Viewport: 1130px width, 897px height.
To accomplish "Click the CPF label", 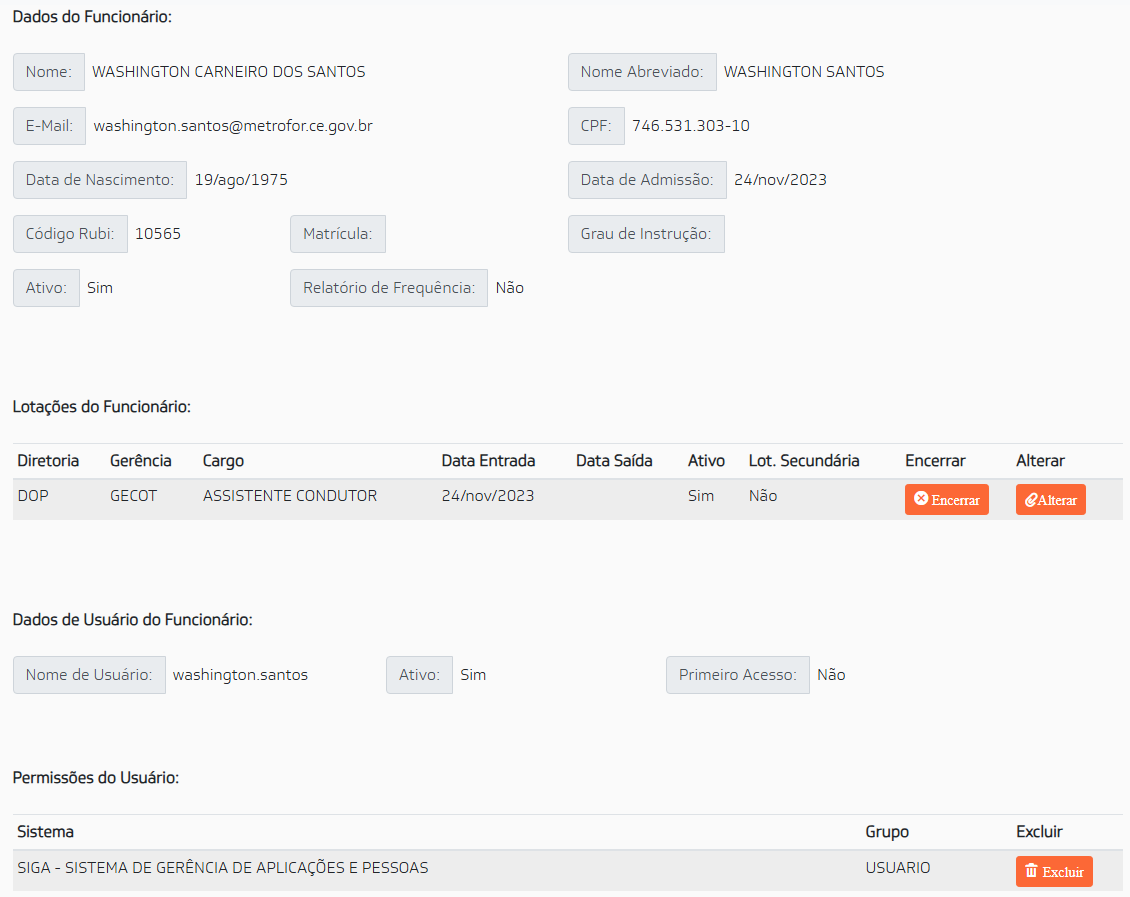I will coord(596,126).
